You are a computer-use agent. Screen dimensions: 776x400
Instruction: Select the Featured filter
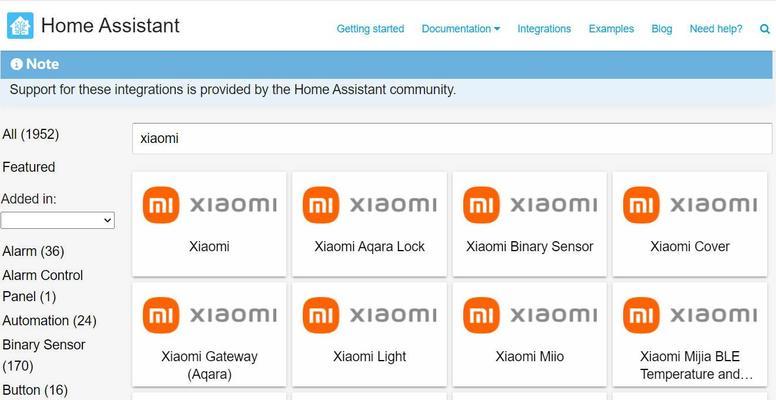click(29, 167)
